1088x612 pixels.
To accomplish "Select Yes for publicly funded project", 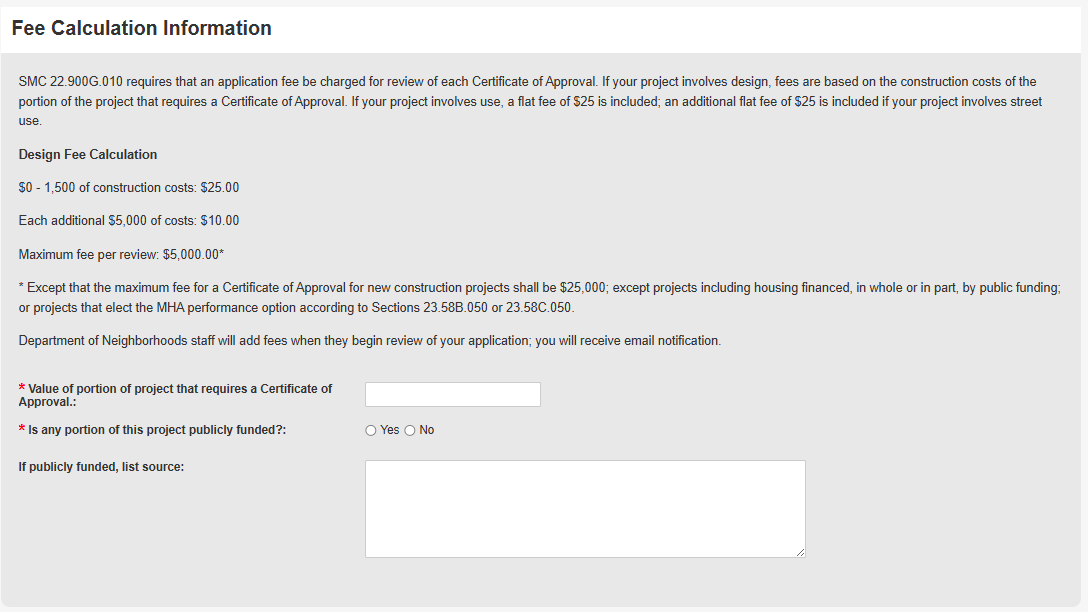I will pyautogui.click(x=371, y=430).
